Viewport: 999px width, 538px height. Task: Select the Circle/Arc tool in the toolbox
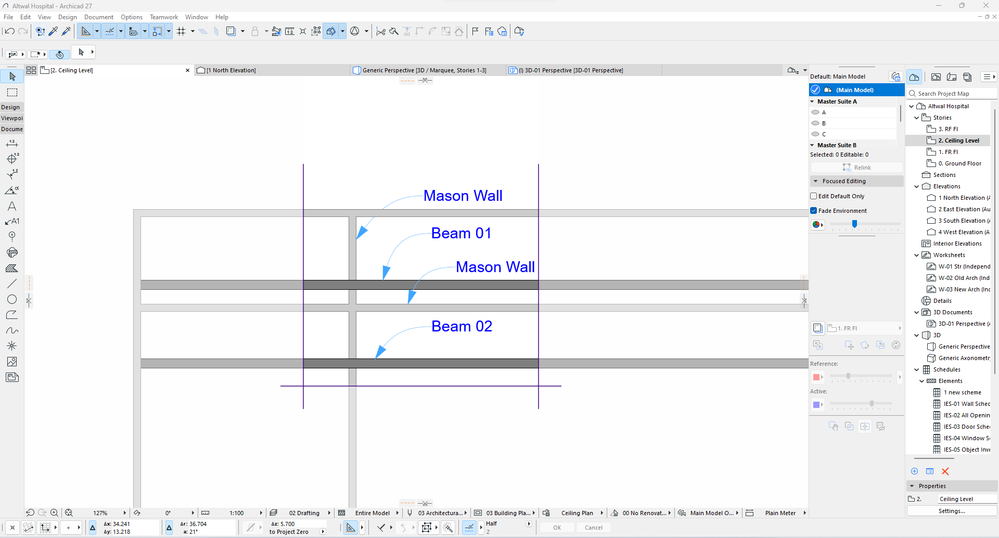click(12, 299)
